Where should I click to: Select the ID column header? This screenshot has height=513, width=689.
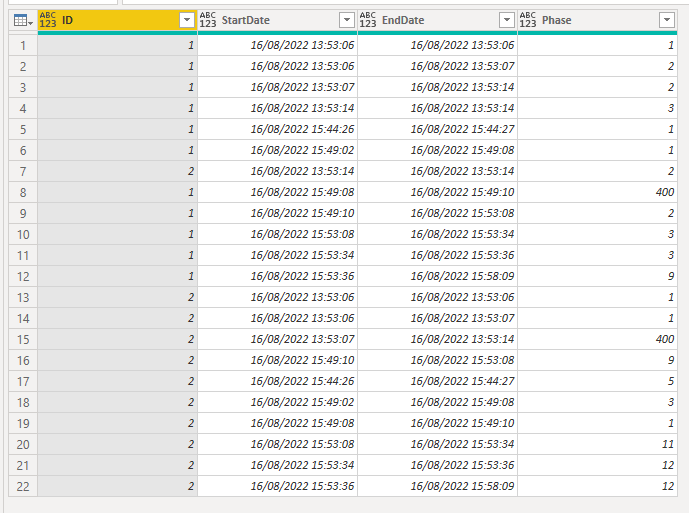pyautogui.click(x=117, y=20)
